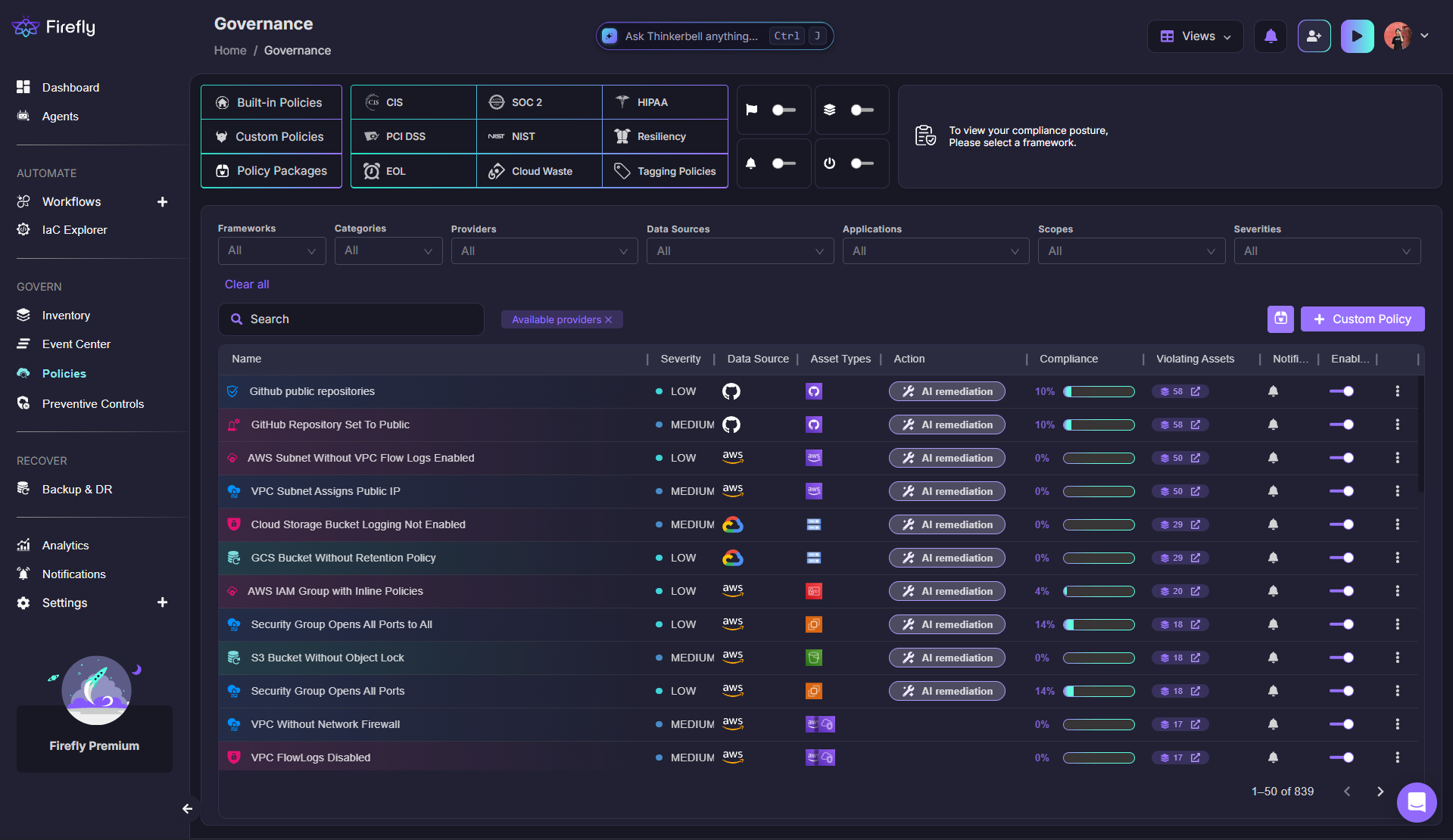Click compliance bar for Github public repositories
The image size is (1453, 840).
[x=1099, y=391]
